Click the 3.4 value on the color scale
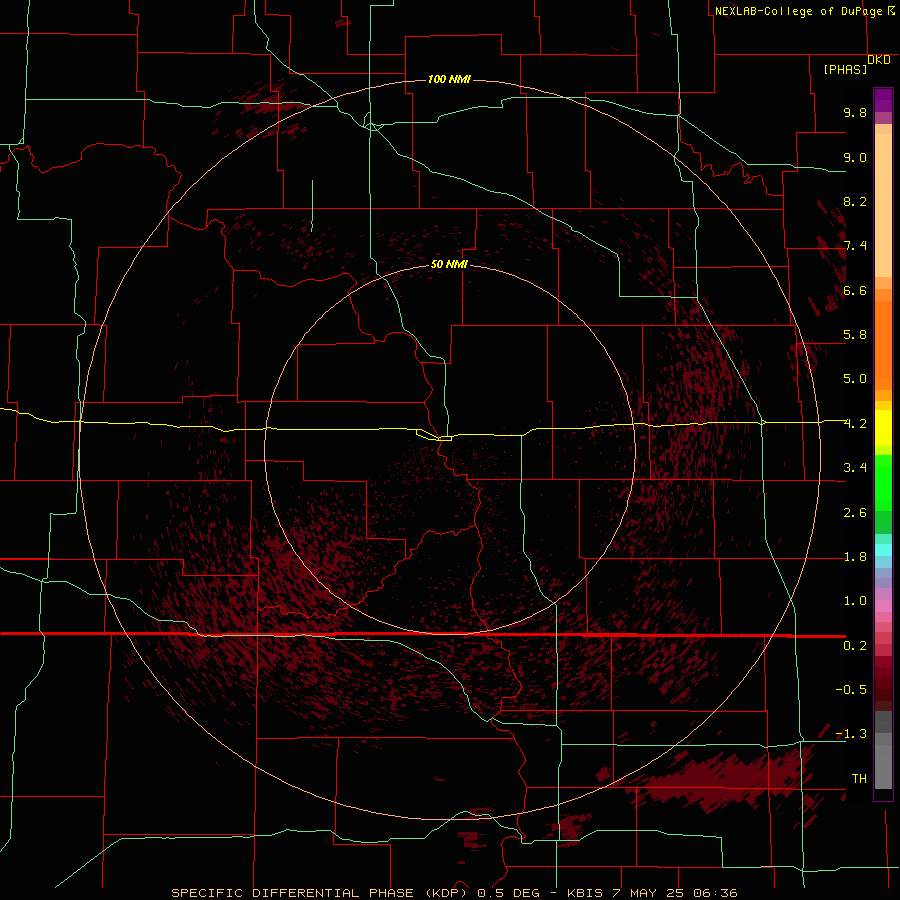 tap(855, 468)
